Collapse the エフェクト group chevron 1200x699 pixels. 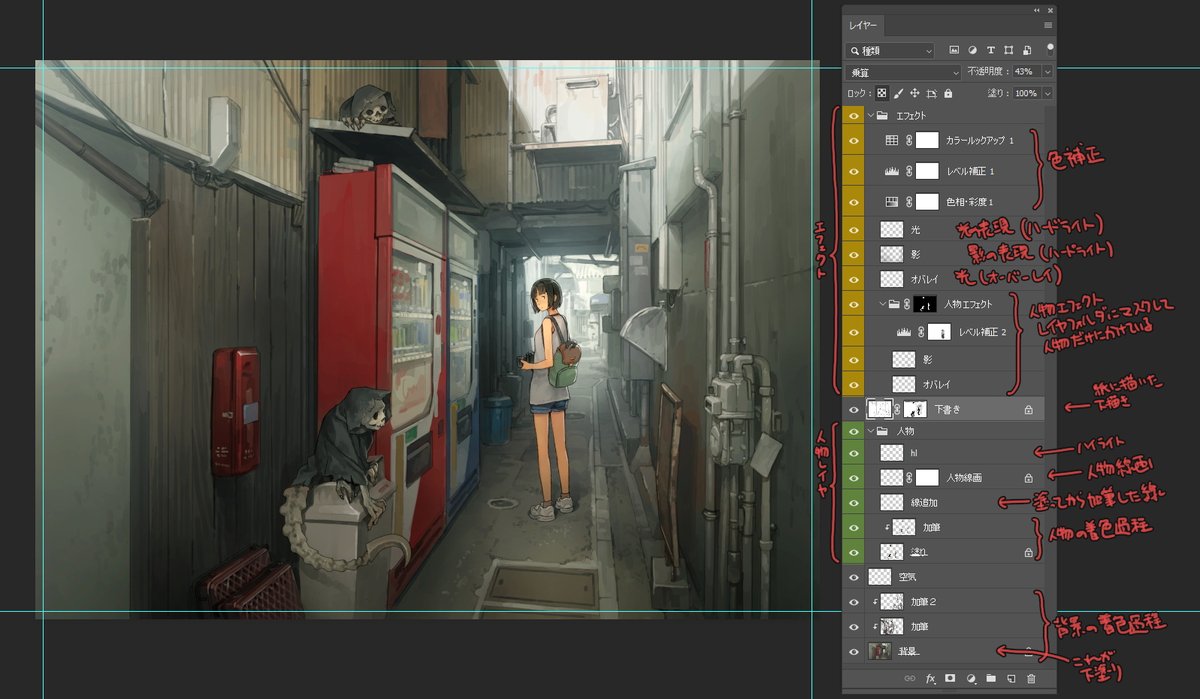pos(870,116)
